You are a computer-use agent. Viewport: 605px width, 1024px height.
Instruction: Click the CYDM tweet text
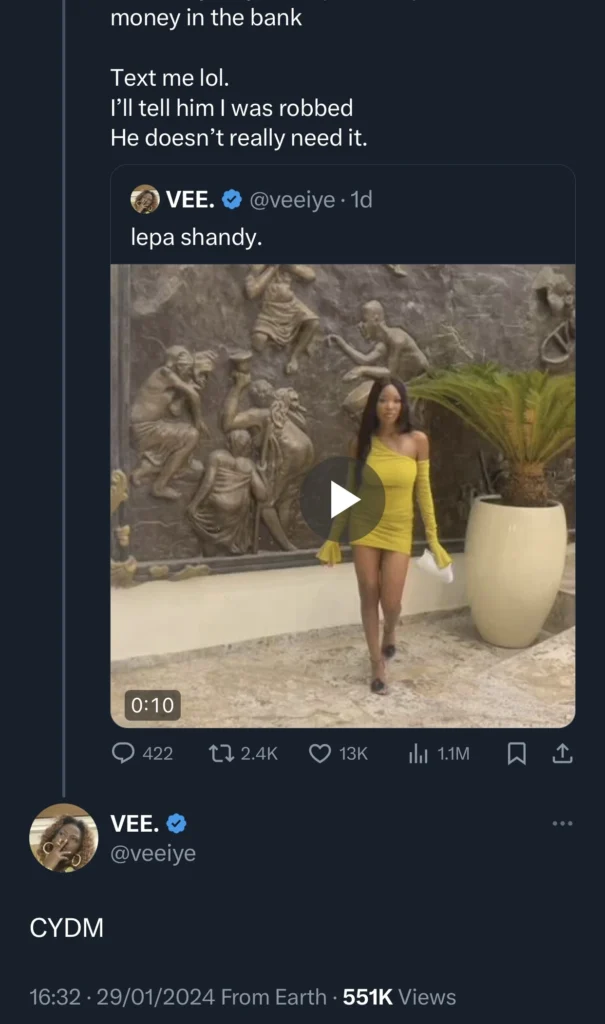pos(65,928)
